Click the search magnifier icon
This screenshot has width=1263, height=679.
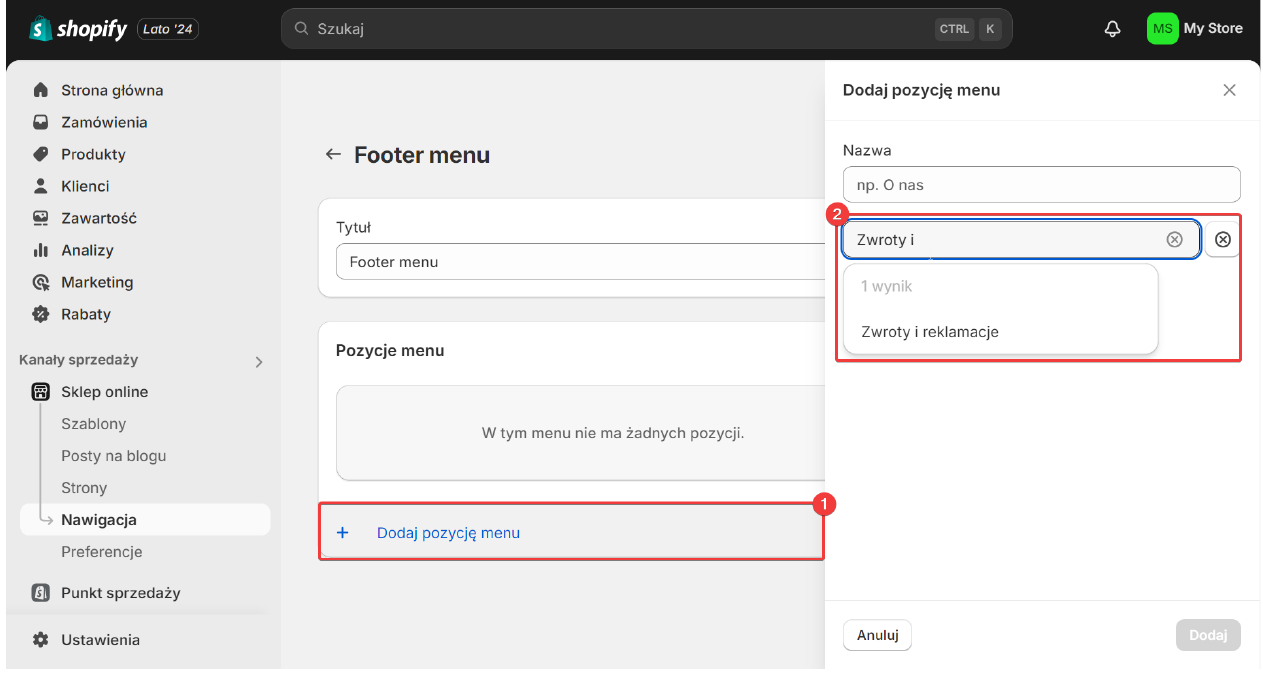(x=301, y=29)
